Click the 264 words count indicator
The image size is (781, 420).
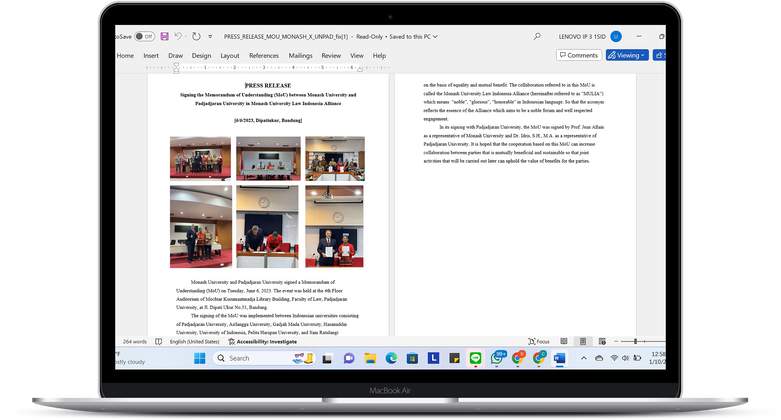tap(134, 341)
